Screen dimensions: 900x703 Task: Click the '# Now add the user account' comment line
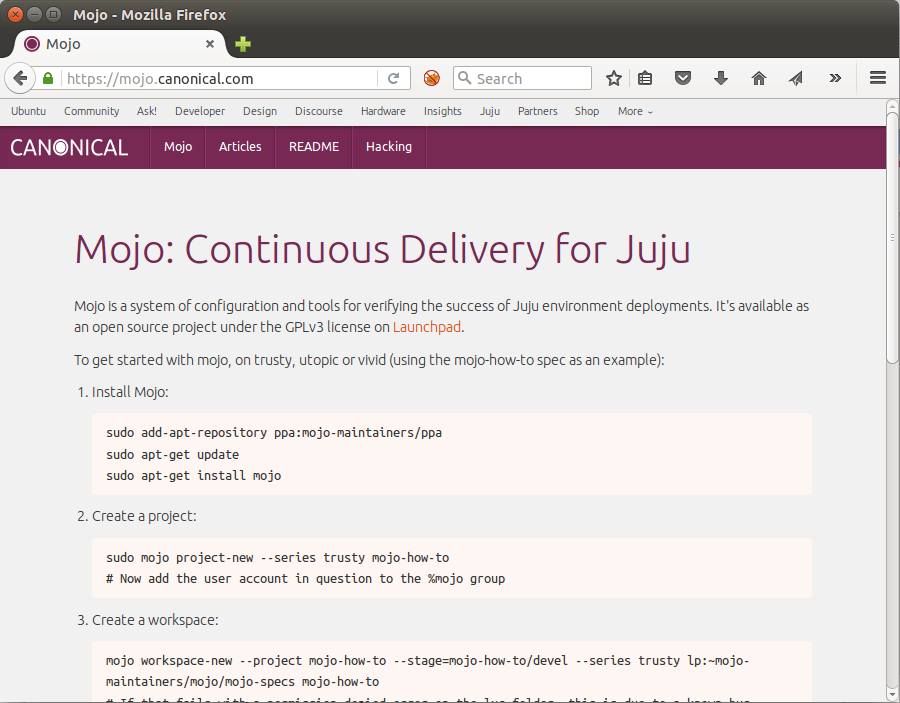[305, 579]
